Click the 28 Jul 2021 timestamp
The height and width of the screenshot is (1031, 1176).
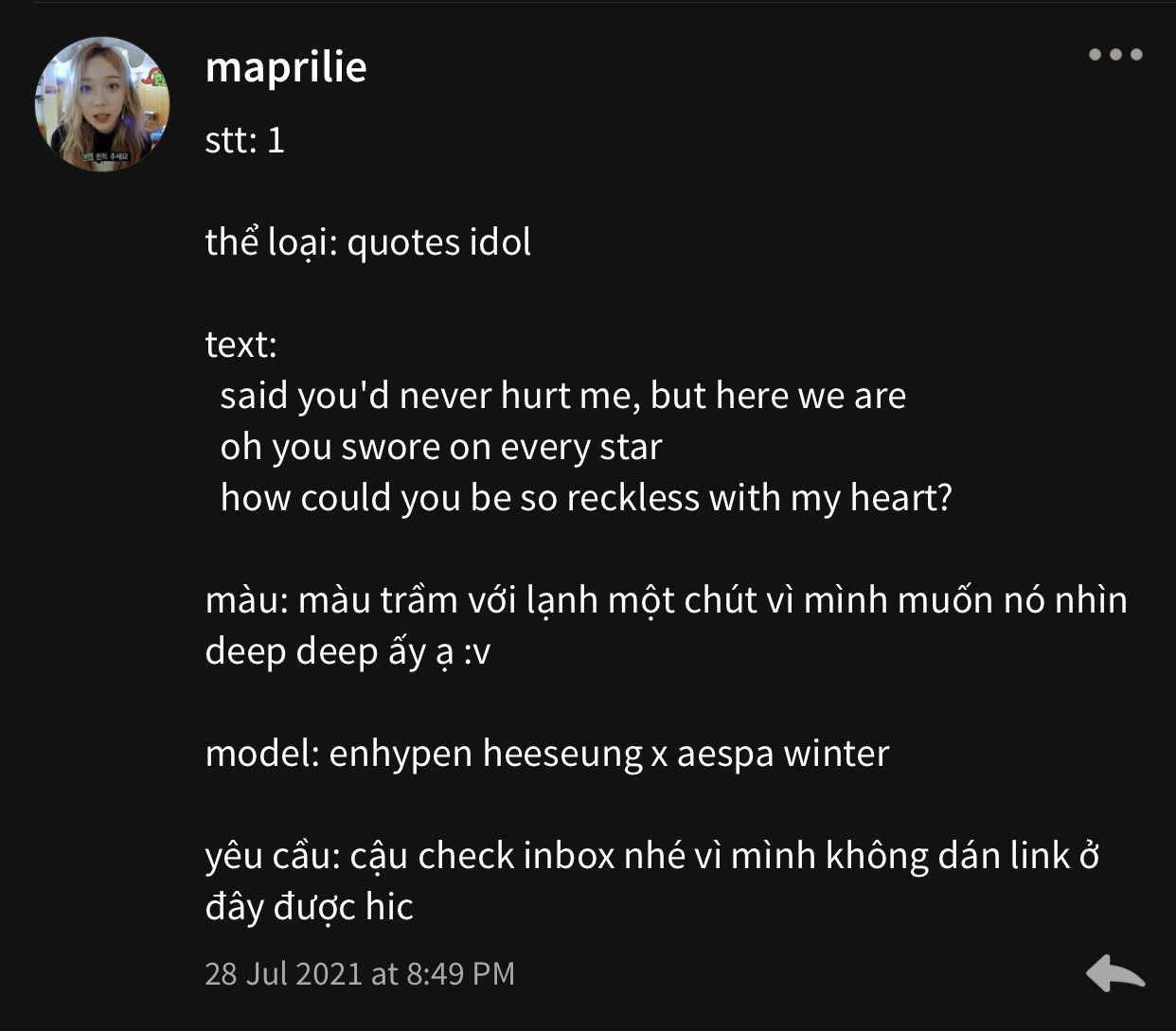tap(360, 973)
